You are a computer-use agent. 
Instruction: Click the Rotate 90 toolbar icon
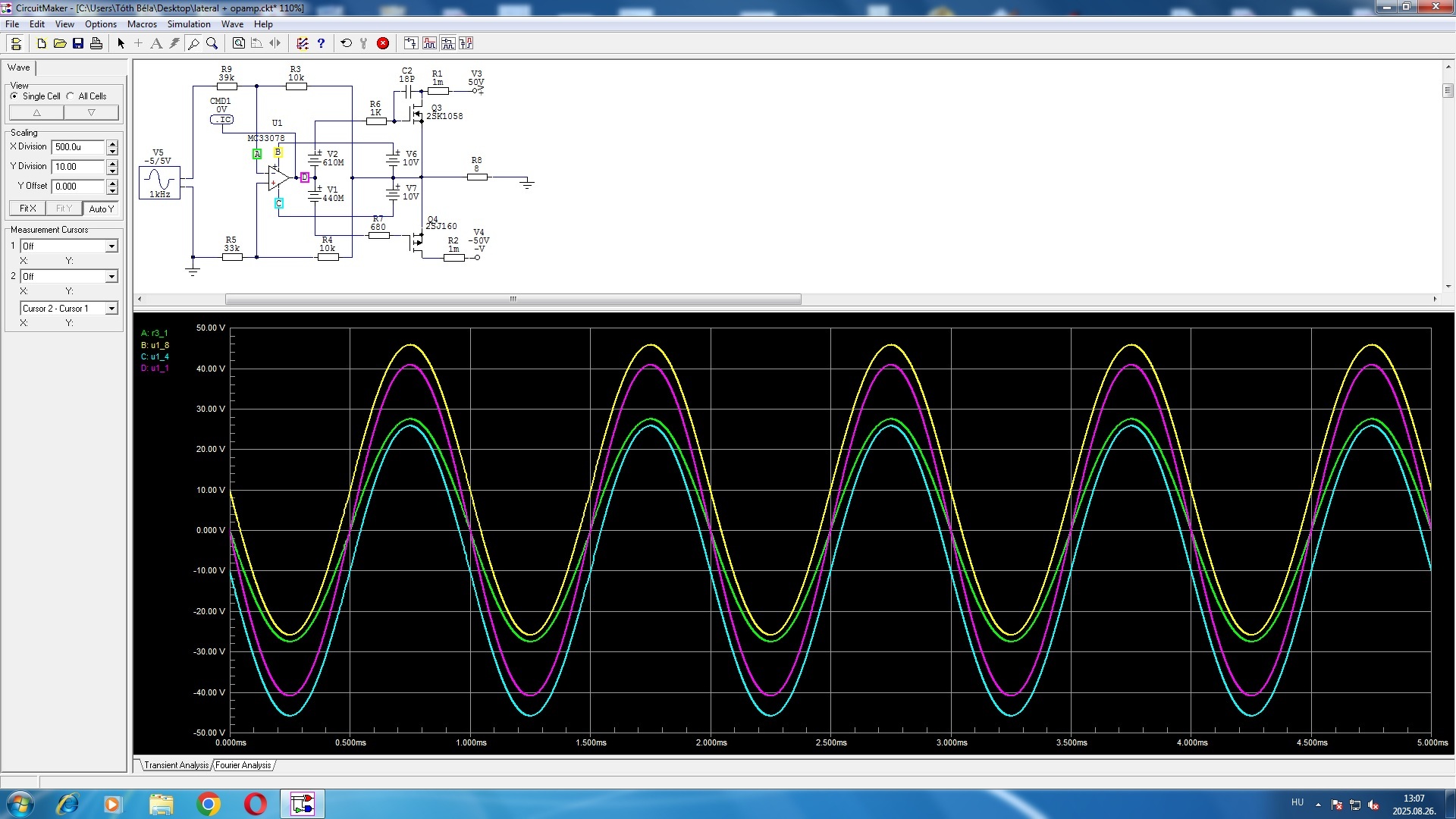(x=257, y=43)
